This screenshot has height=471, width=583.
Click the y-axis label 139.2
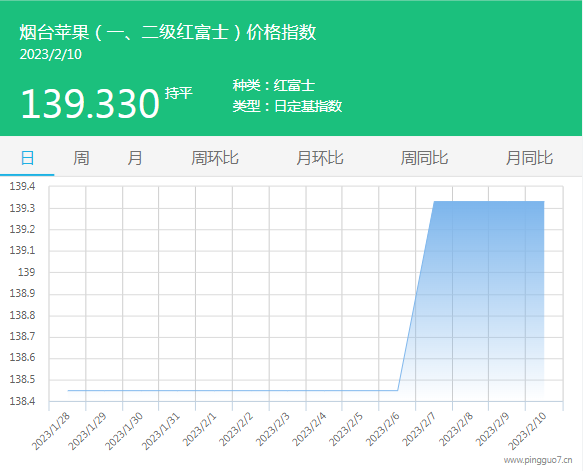point(22,229)
